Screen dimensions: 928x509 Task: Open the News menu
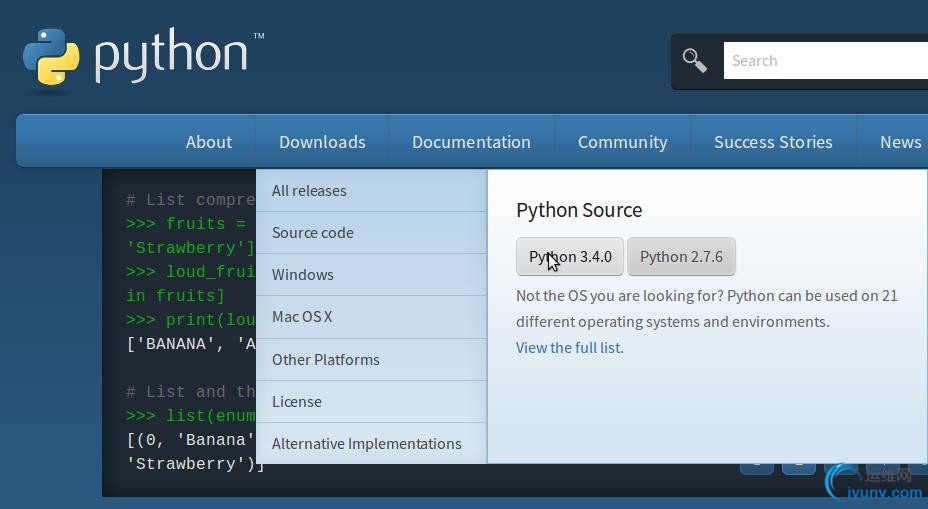[x=900, y=141]
